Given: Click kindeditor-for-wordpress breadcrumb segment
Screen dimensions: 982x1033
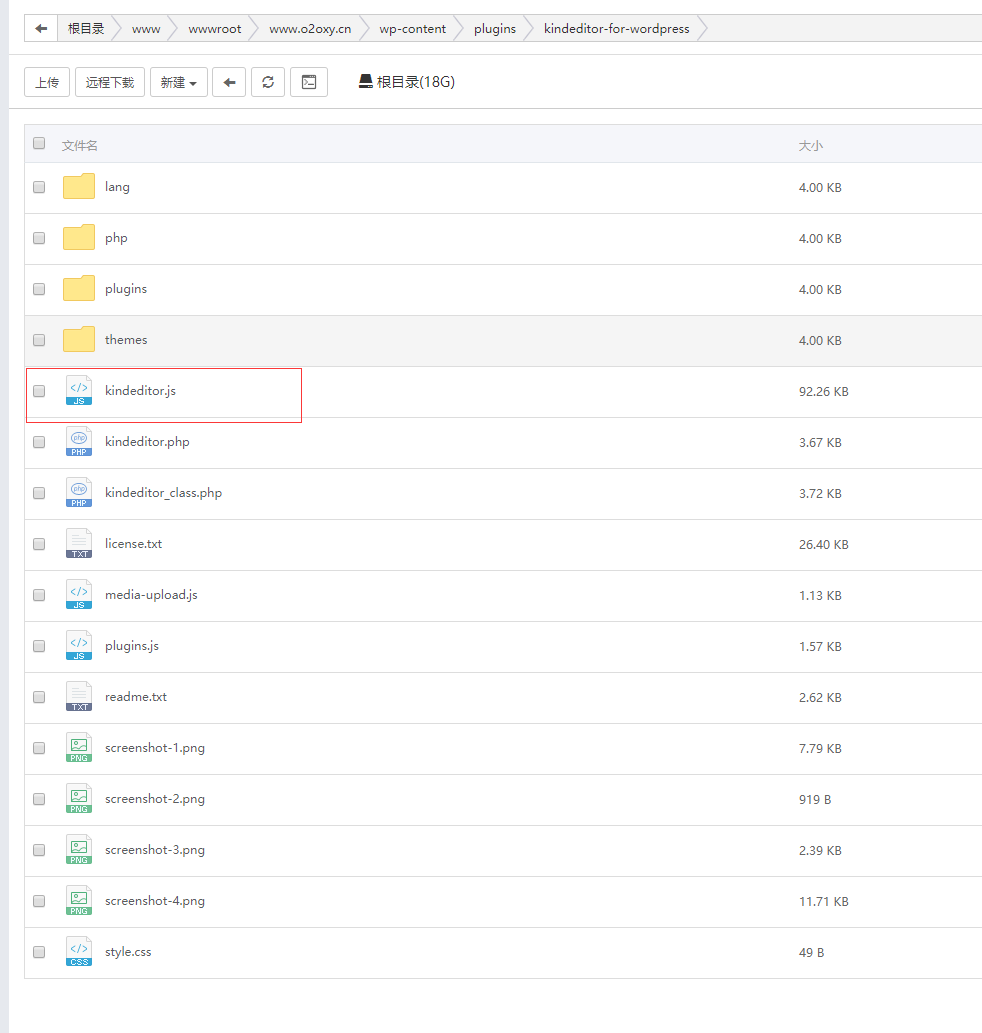Looking at the screenshot, I should point(616,29).
